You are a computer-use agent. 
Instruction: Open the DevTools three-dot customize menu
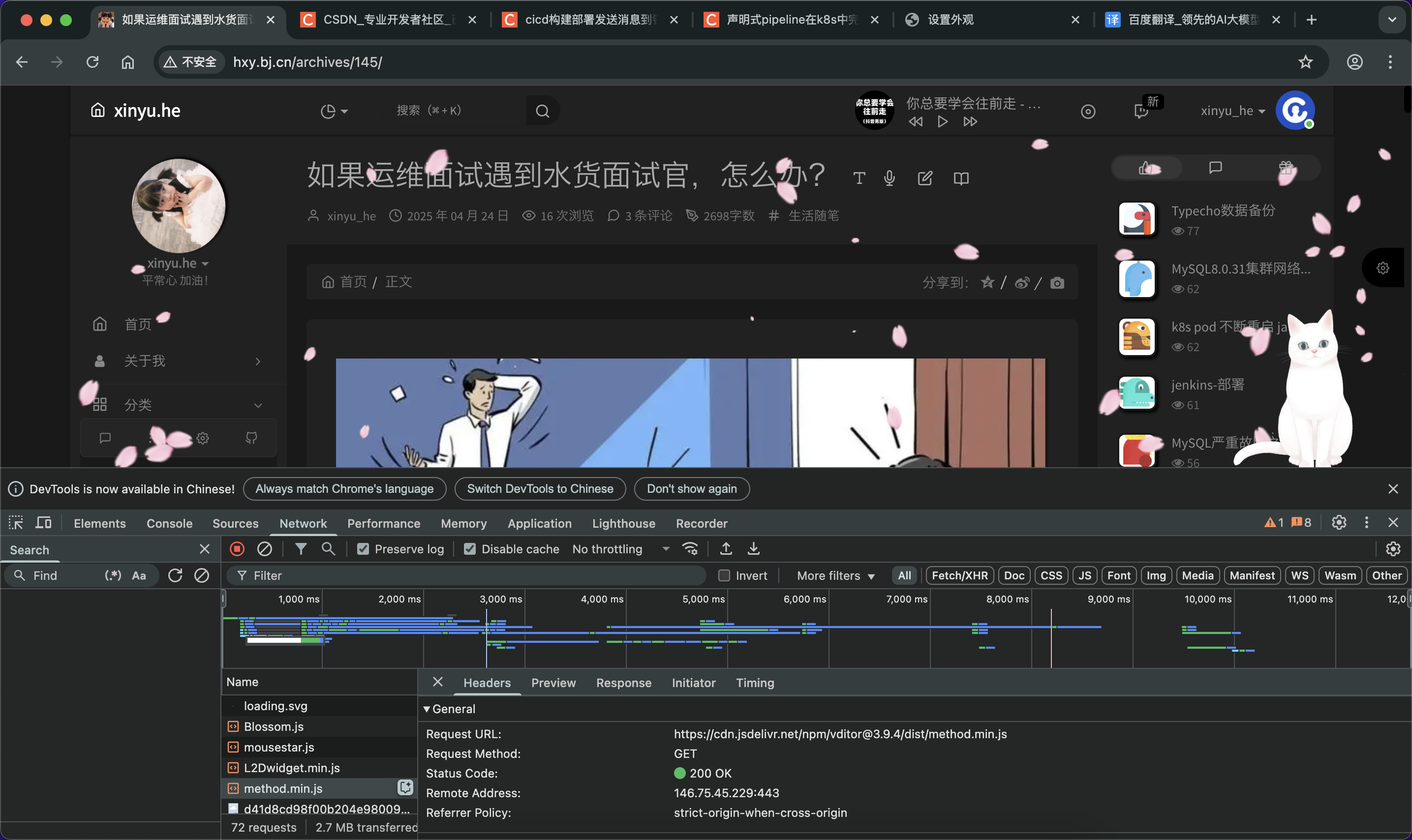click(1367, 522)
